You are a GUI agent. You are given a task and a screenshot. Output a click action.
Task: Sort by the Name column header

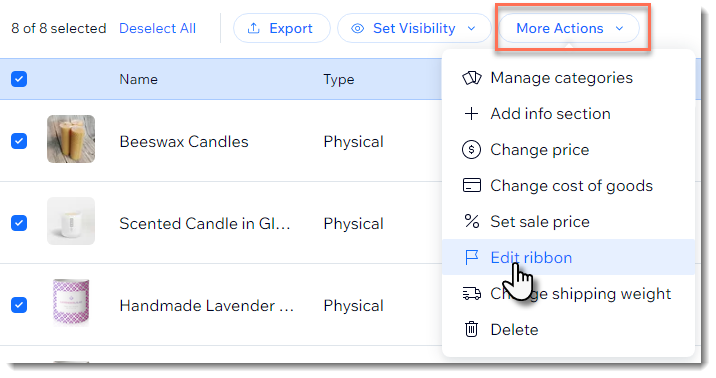(x=138, y=79)
